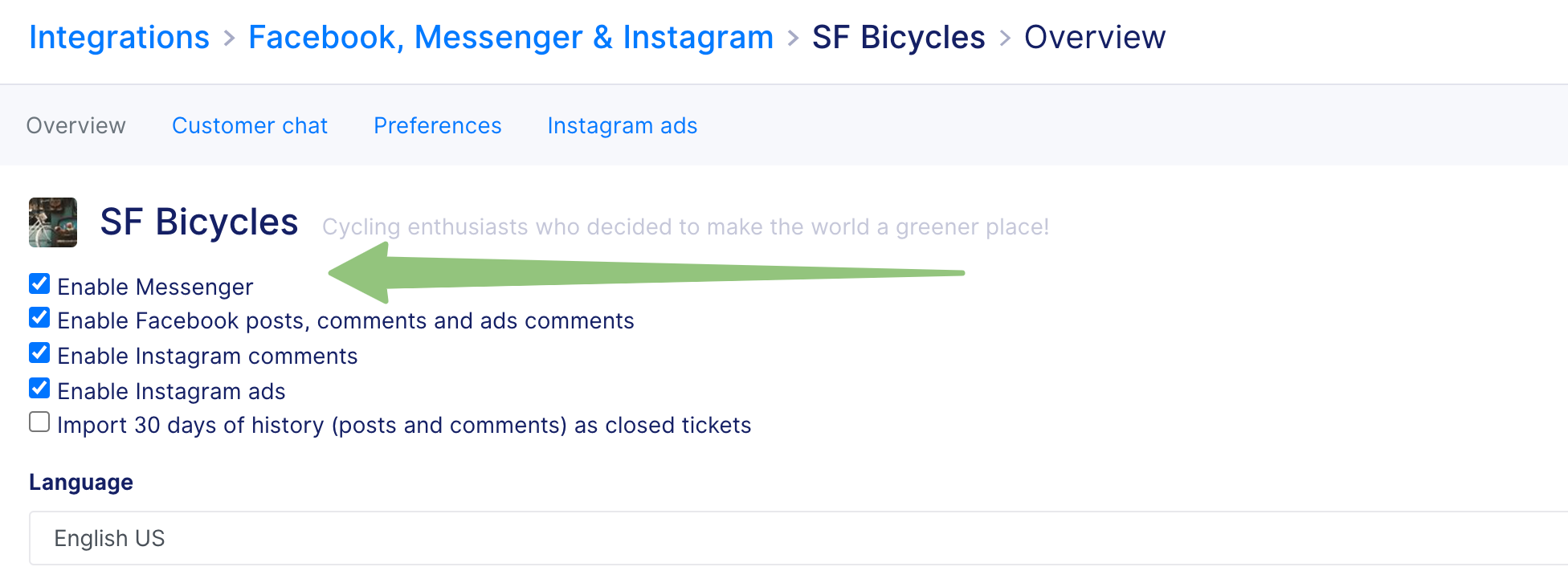This screenshot has height=575, width=1568.
Task: Click the chevron before Overview breadcrumb
Action: click(x=1005, y=38)
